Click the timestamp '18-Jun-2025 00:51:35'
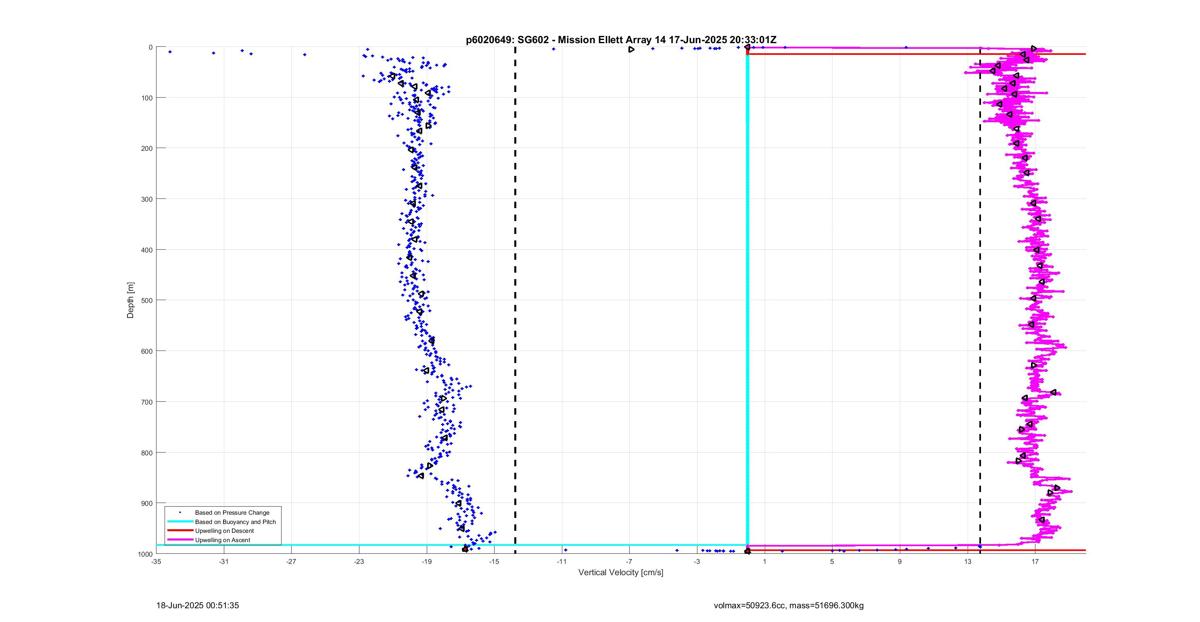Image resolution: width=1200 pixels, height=622 pixels. (x=198, y=606)
